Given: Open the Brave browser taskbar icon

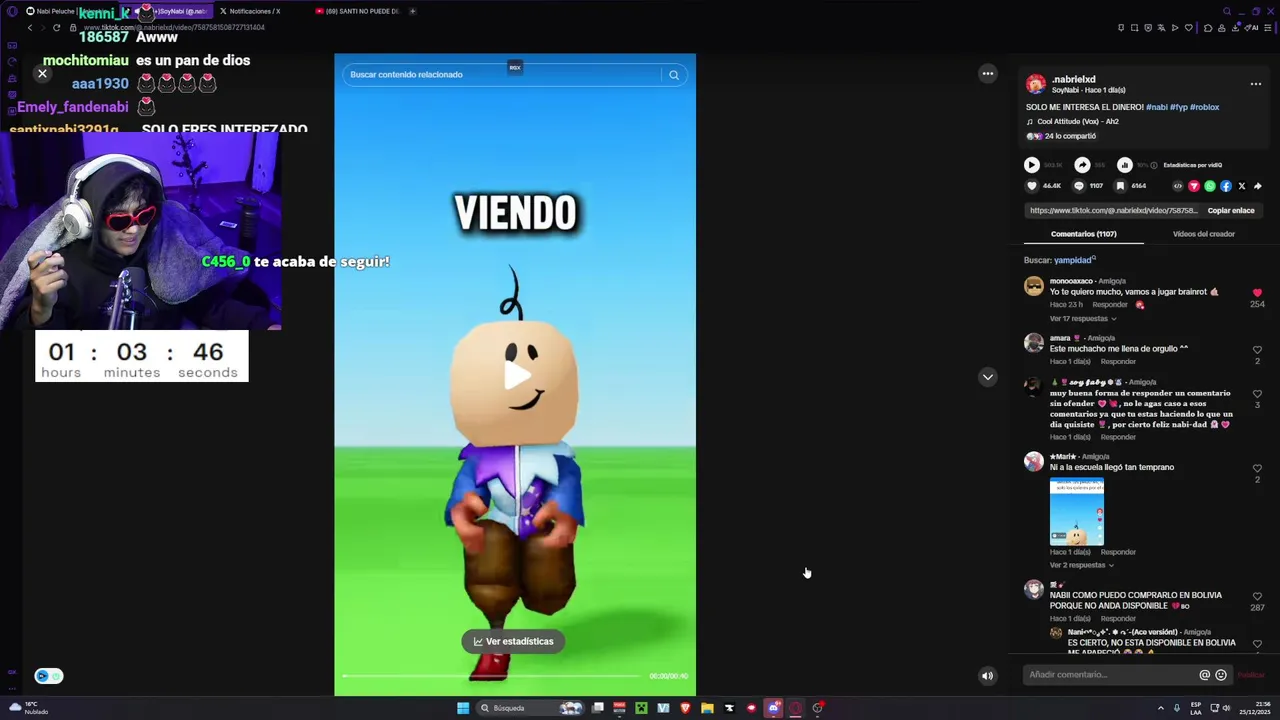Looking at the screenshot, I should coord(685,708).
